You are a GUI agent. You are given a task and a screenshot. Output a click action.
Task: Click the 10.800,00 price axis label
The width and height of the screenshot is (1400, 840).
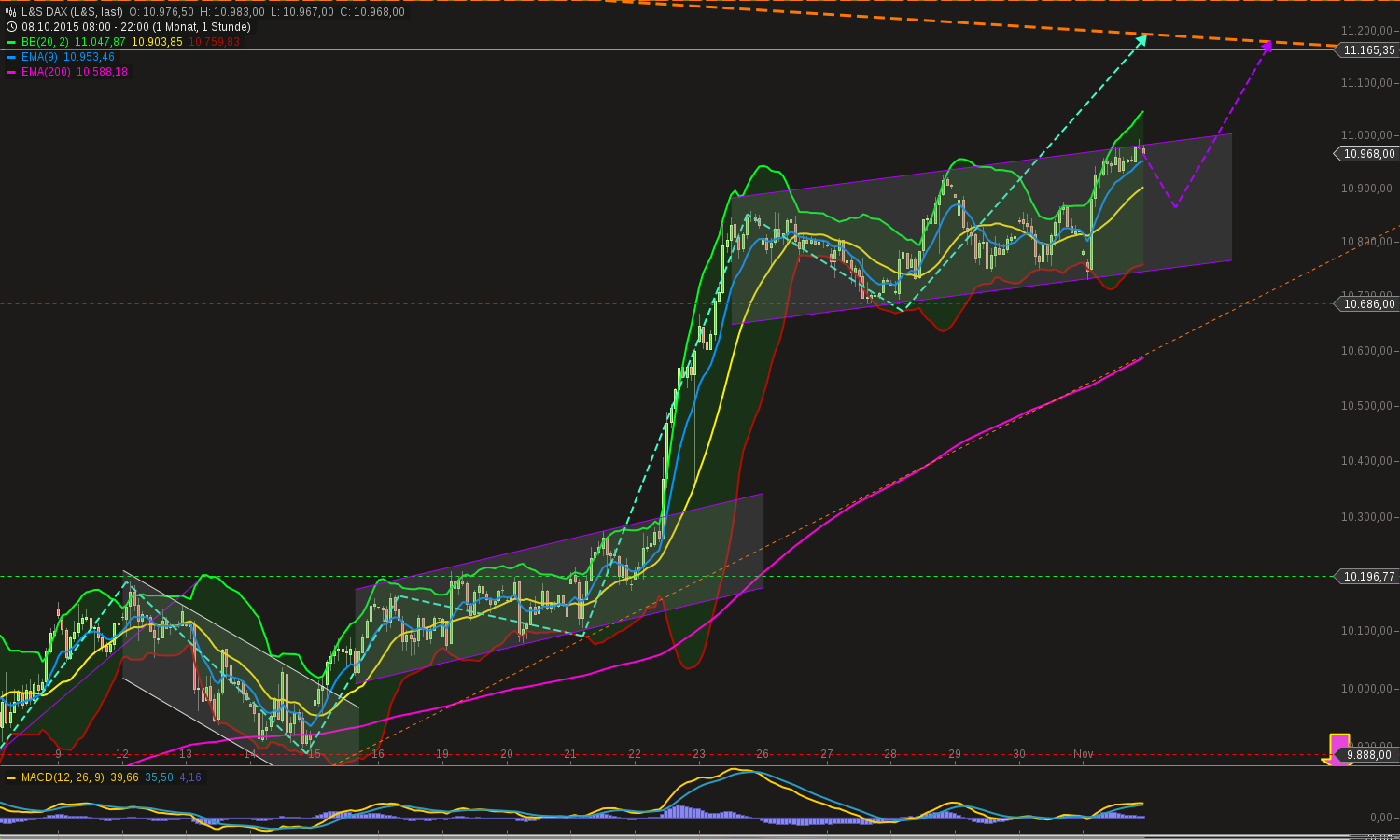pyautogui.click(x=1367, y=242)
